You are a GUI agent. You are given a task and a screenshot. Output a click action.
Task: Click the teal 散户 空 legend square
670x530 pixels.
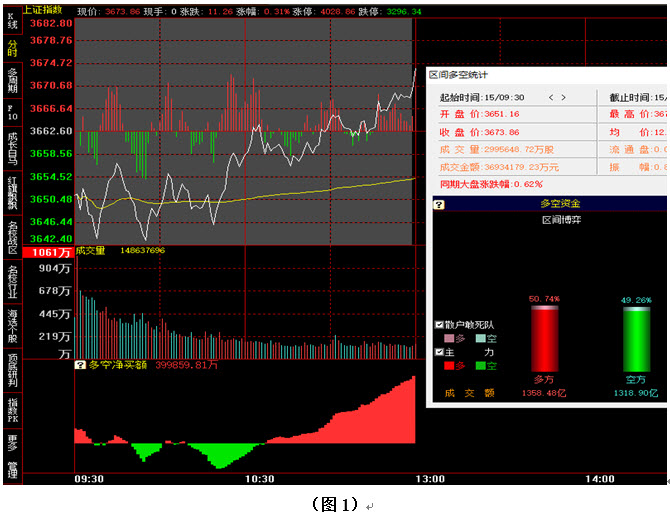481,339
